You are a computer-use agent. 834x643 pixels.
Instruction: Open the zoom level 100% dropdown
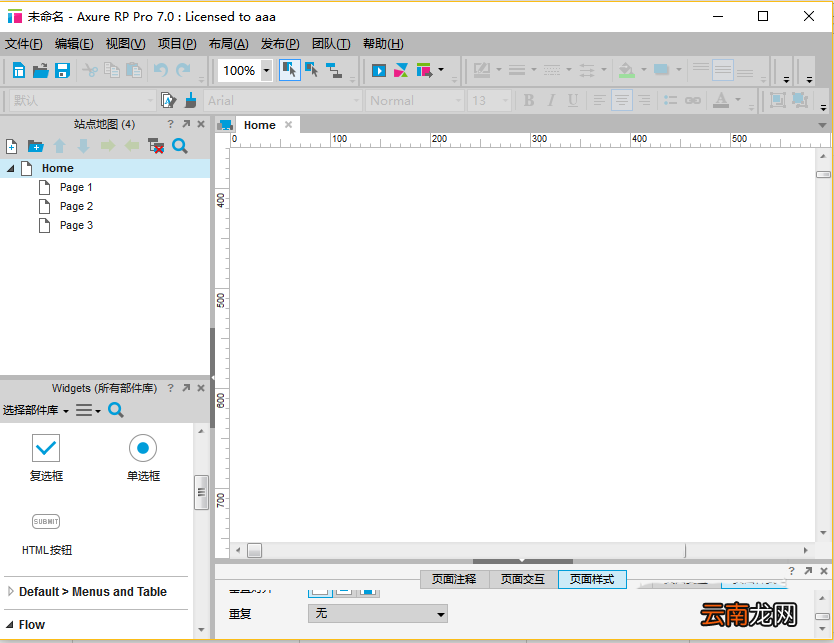click(266, 70)
